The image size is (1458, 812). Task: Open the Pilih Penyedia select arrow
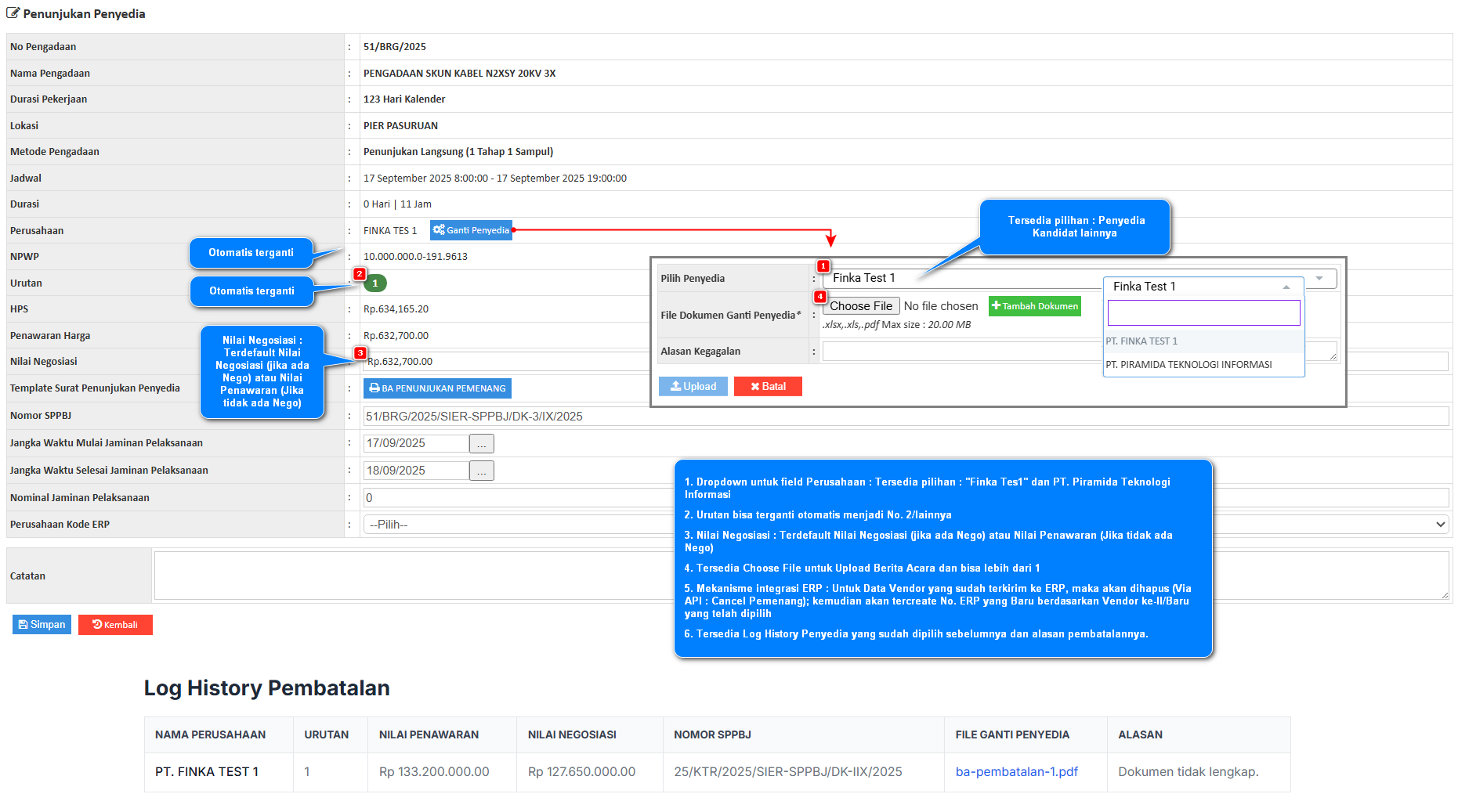[x=1319, y=278]
